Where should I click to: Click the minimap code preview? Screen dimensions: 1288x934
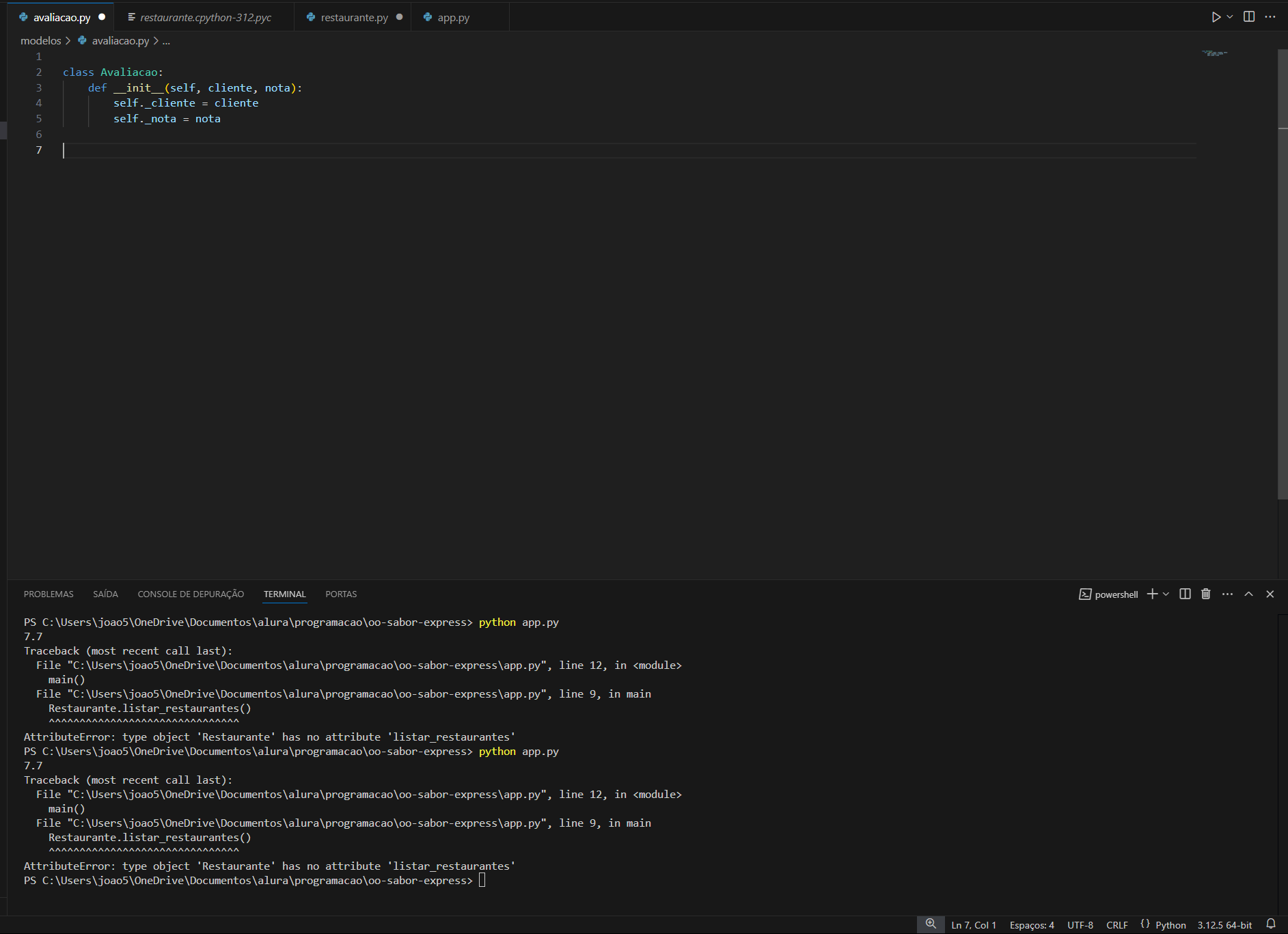(1215, 53)
